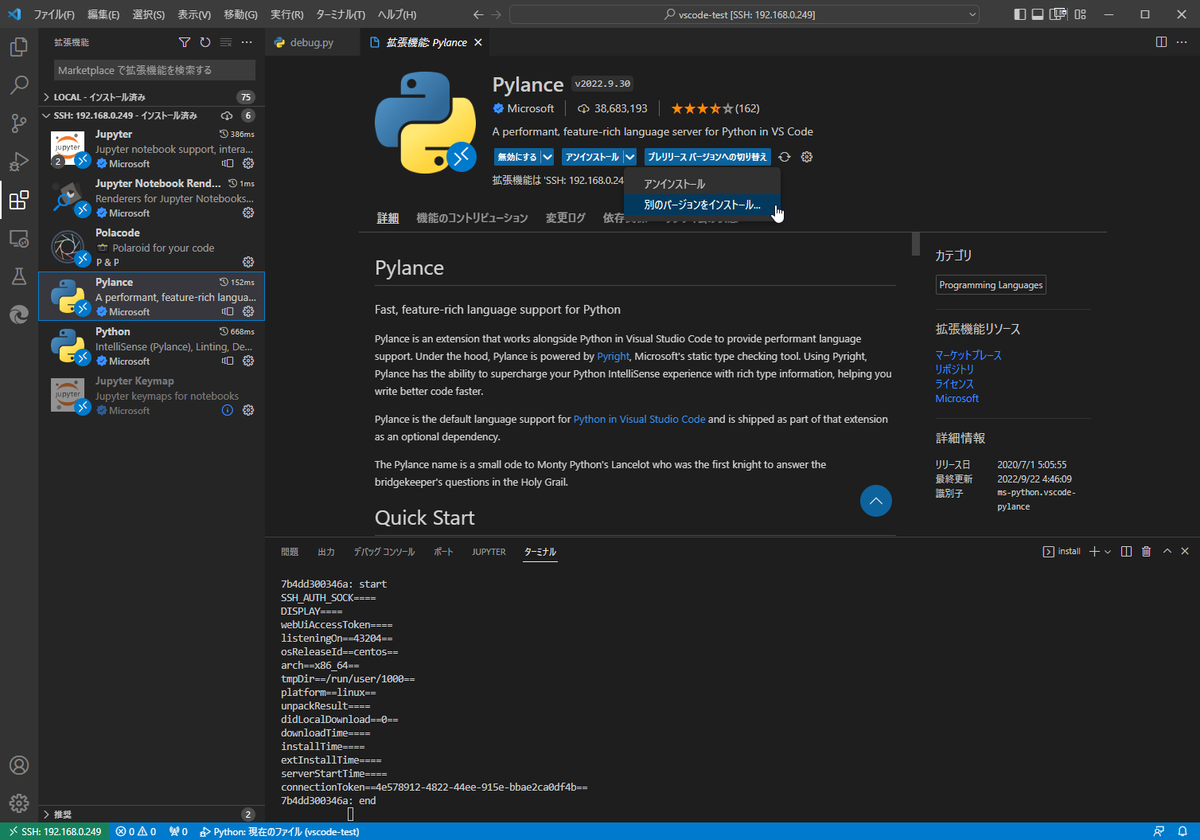
Task: Open debug console panel tab
Action: (x=384, y=551)
